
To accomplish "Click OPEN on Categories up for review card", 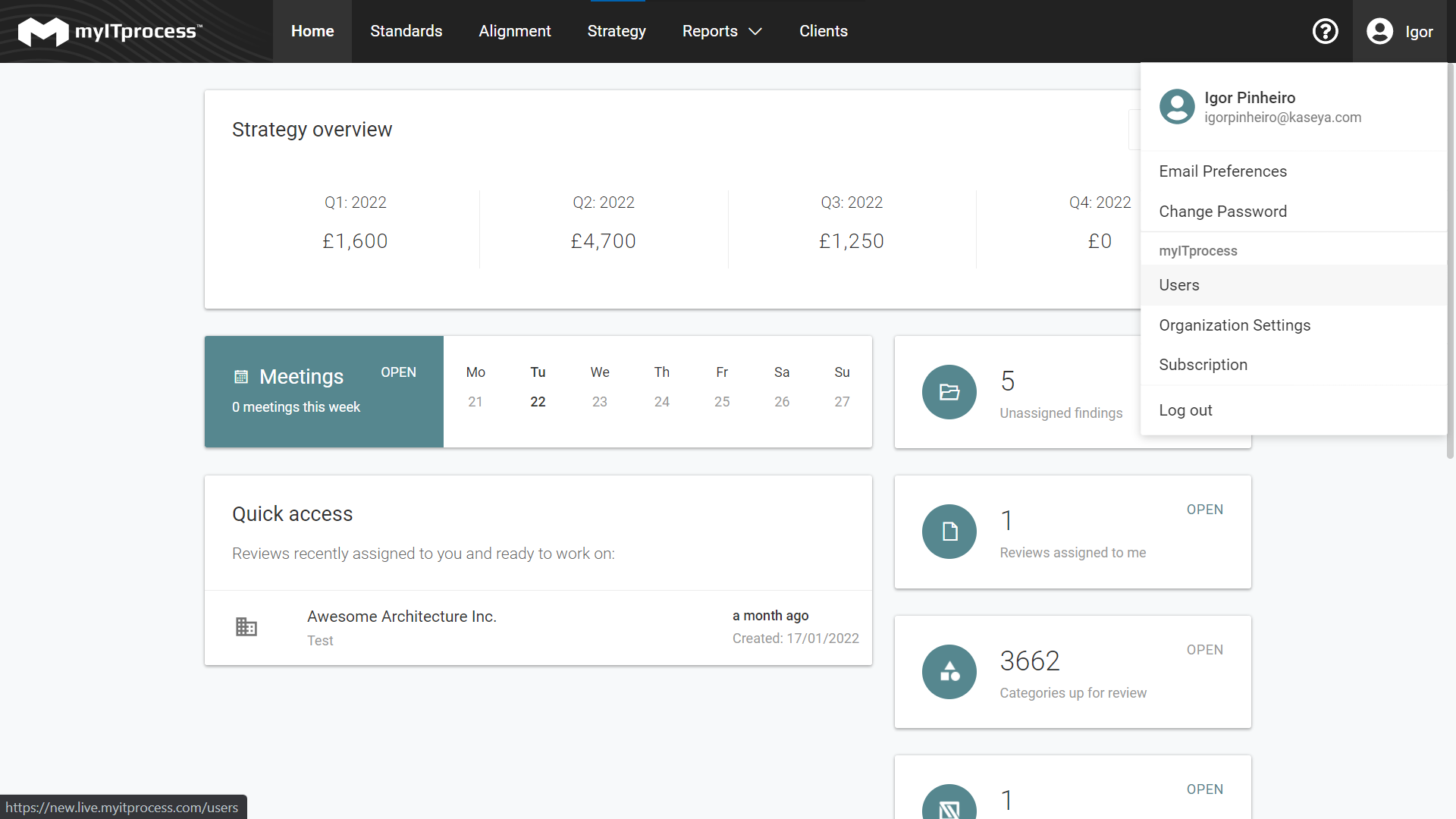I will 1204,650.
